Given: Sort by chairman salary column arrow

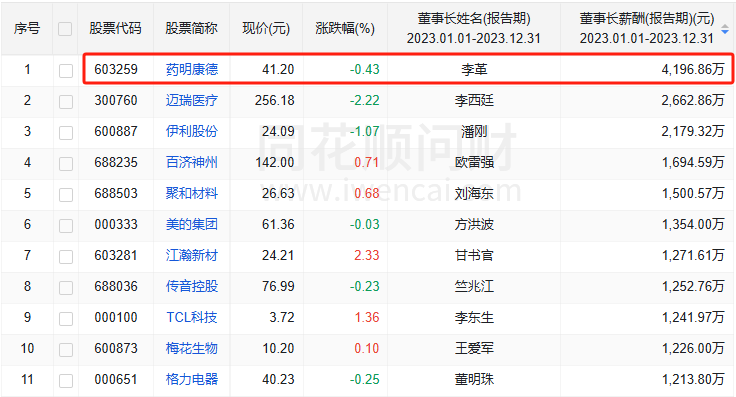Looking at the screenshot, I should point(725,29).
